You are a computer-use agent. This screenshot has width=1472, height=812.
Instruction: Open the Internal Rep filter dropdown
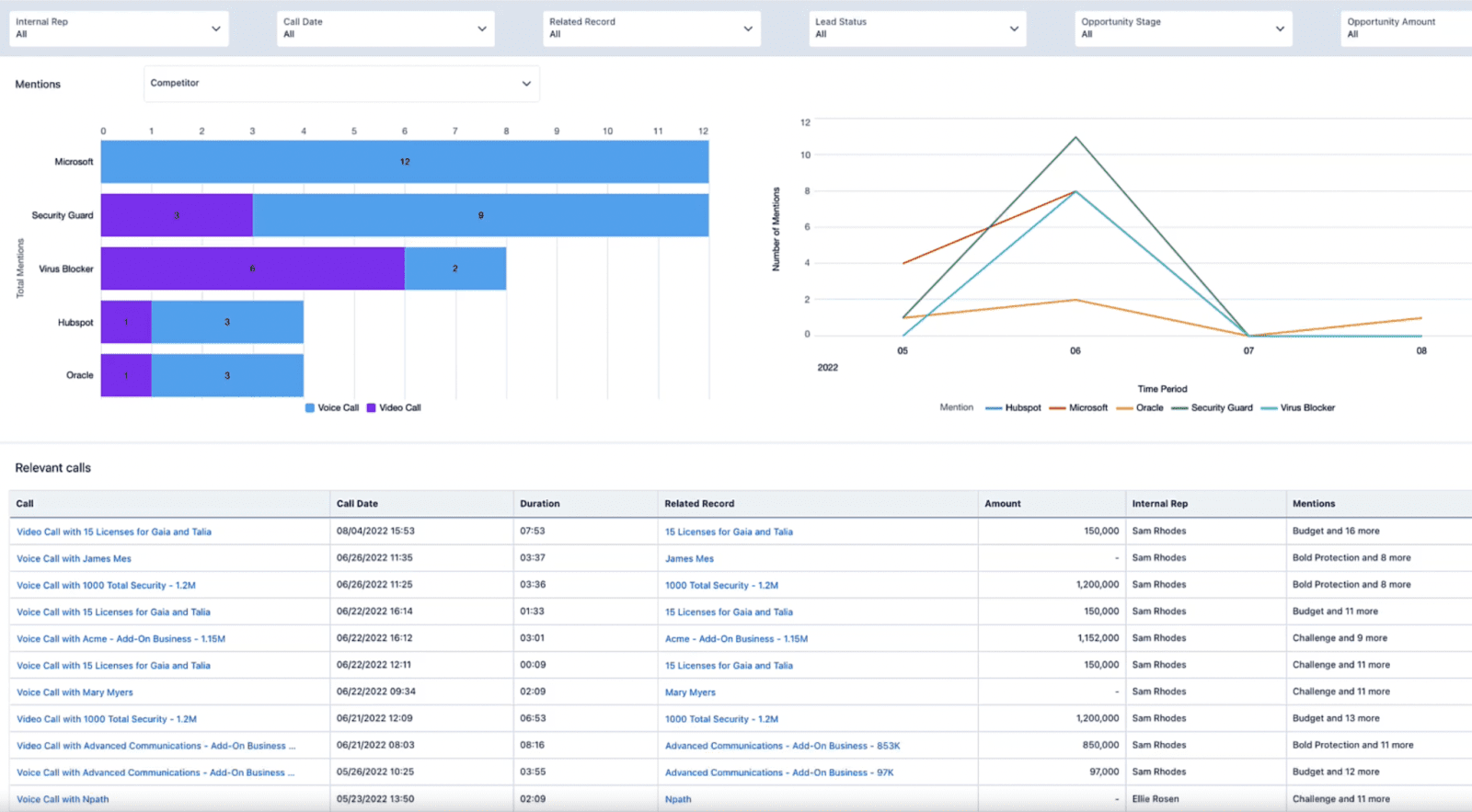(x=118, y=29)
